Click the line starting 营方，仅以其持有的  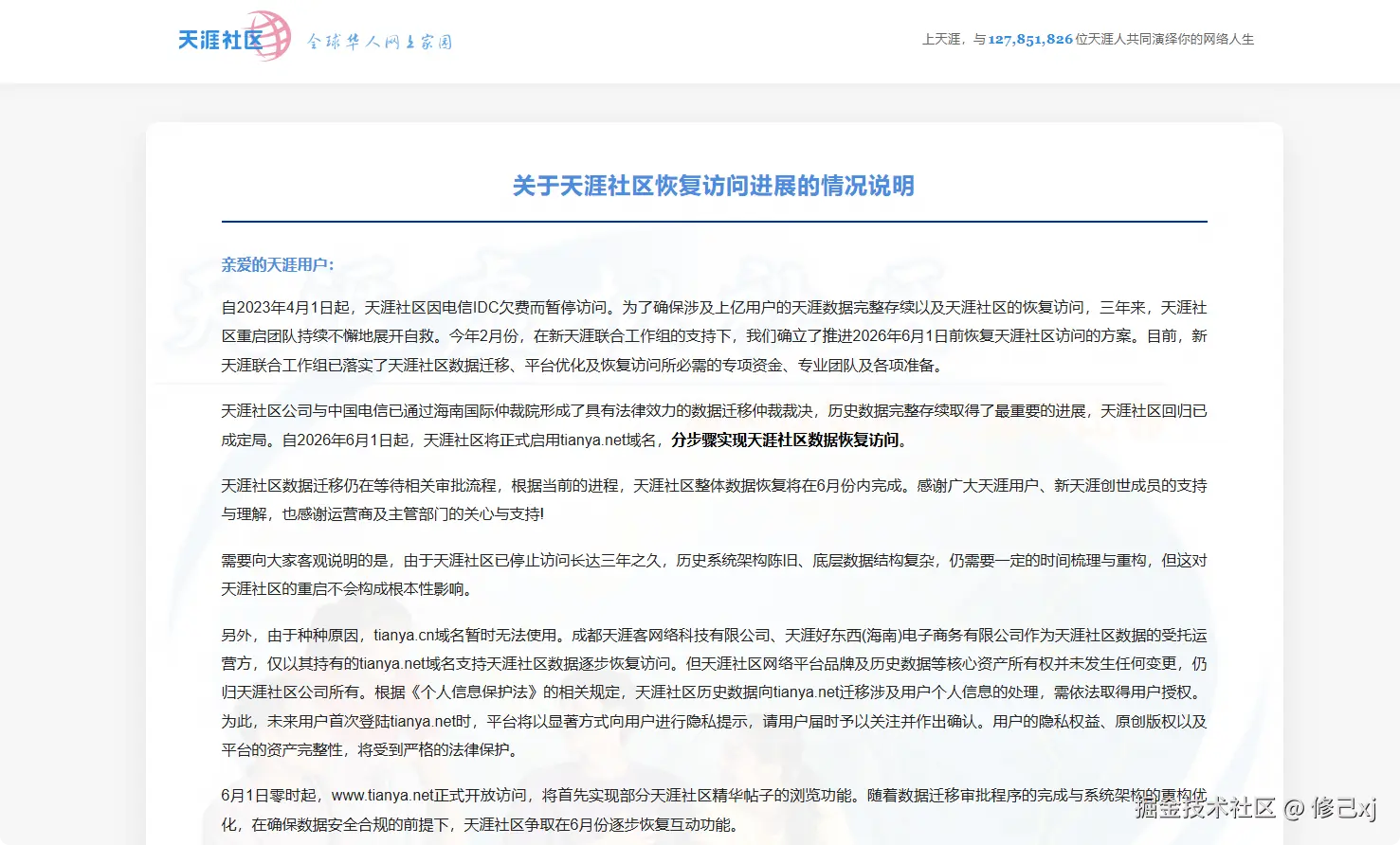[x=714, y=664]
